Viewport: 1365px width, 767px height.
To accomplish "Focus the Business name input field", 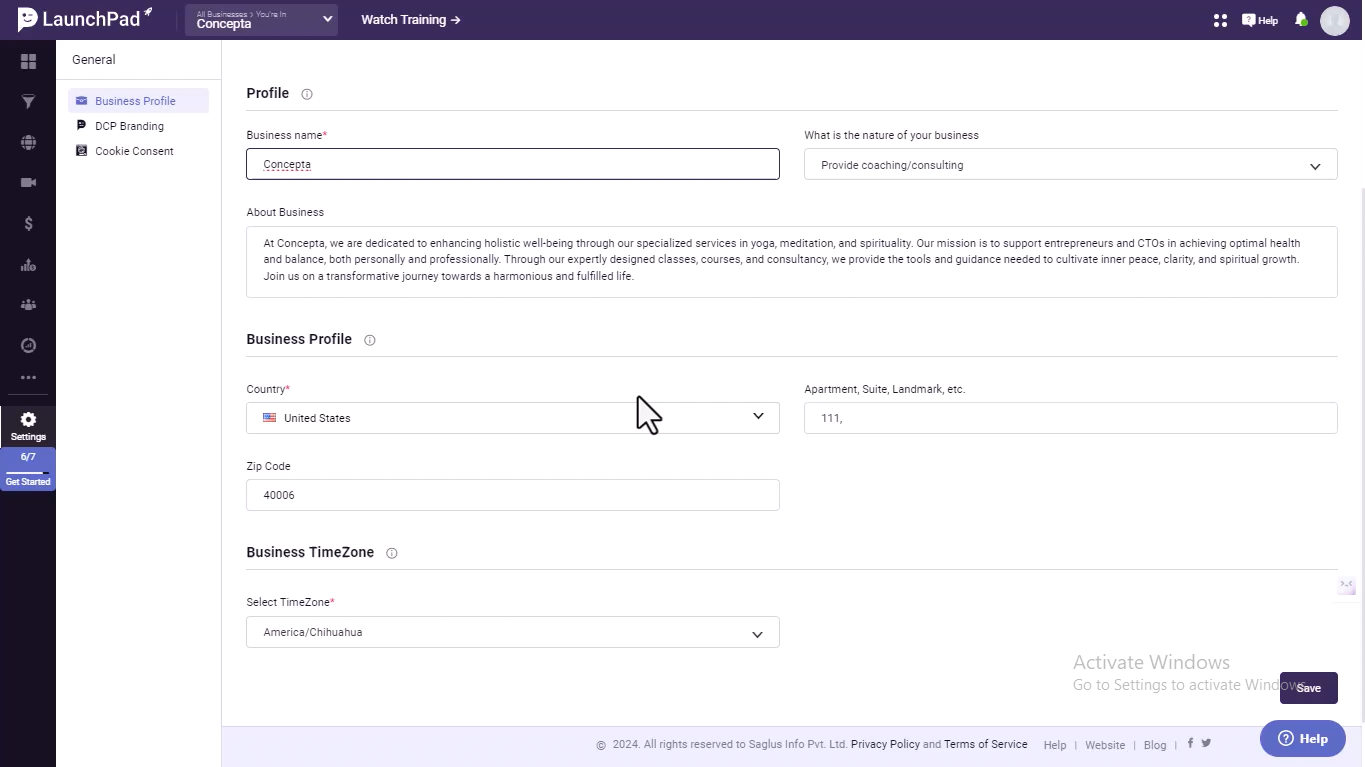I will click(x=513, y=164).
